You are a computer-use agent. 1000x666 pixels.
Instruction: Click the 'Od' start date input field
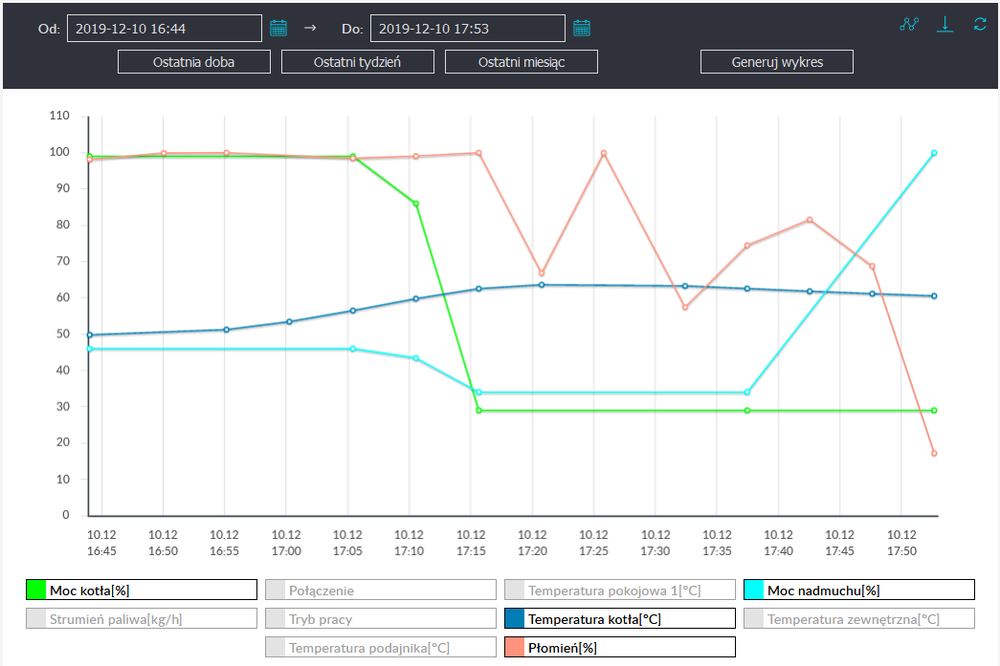[x=164, y=29]
